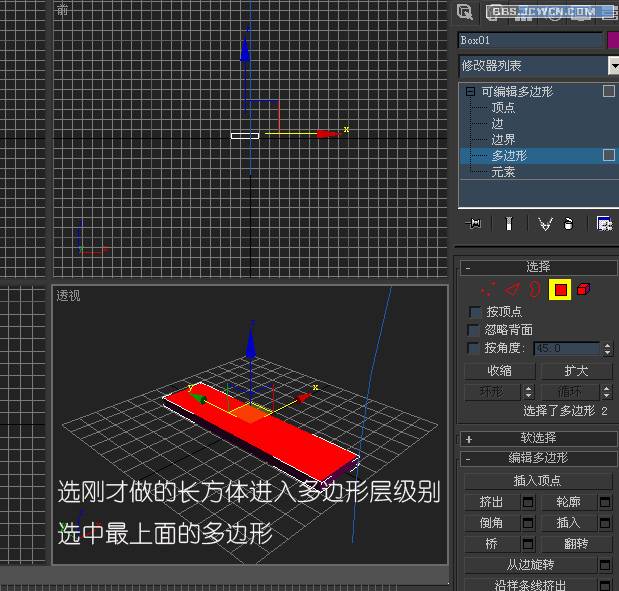This screenshot has width=619, height=591.
Task: Click the 轮廓 button
Action: 568,502
